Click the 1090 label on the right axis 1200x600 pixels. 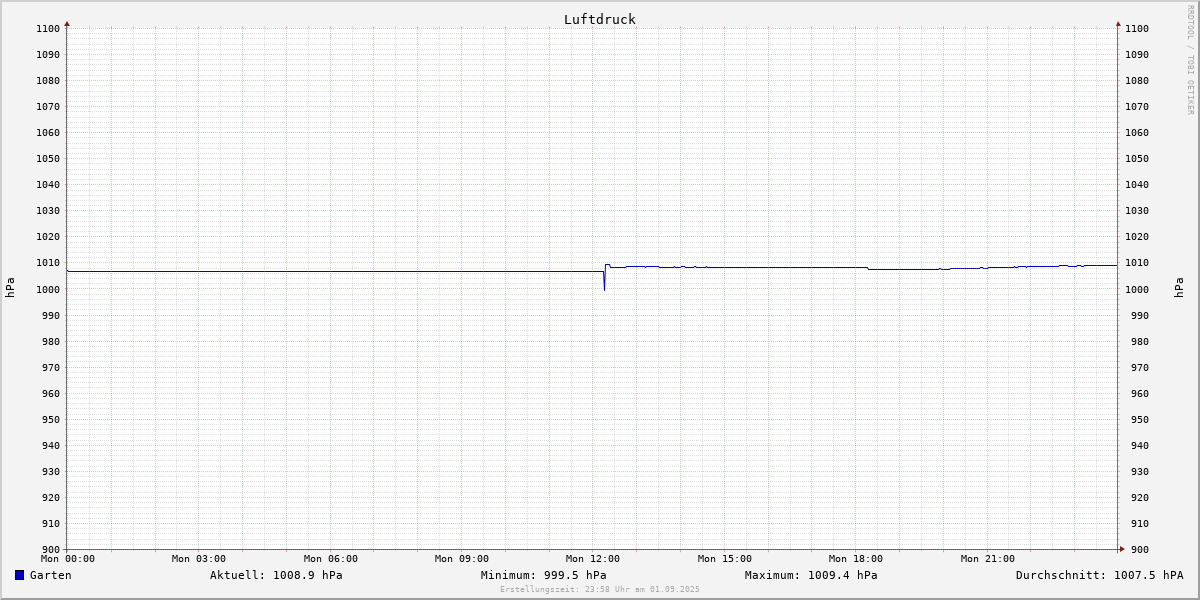(1137, 55)
